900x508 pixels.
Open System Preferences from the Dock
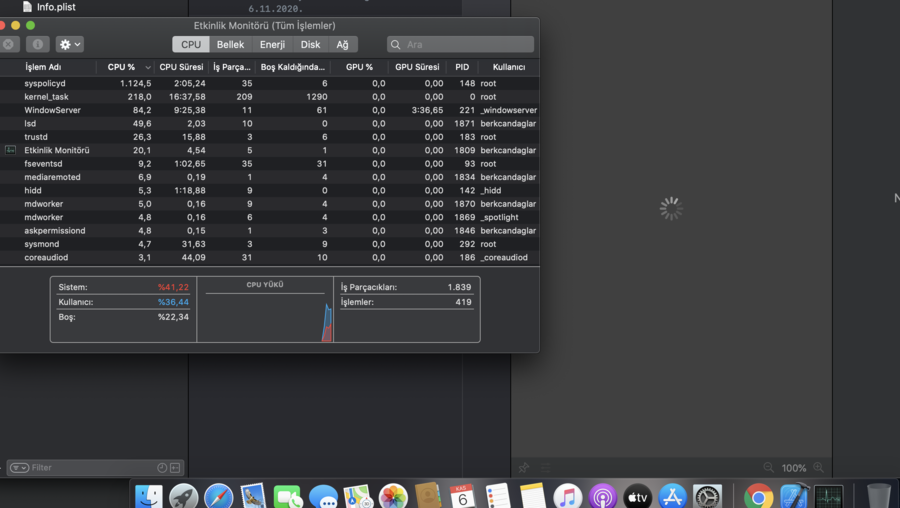click(x=707, y=496)
